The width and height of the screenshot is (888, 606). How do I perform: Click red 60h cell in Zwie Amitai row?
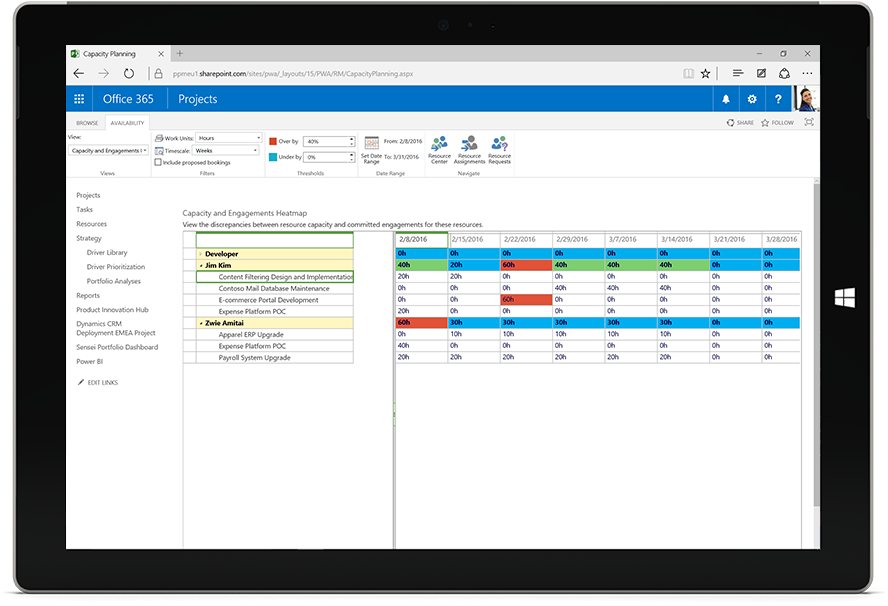(x=421, y=323)
